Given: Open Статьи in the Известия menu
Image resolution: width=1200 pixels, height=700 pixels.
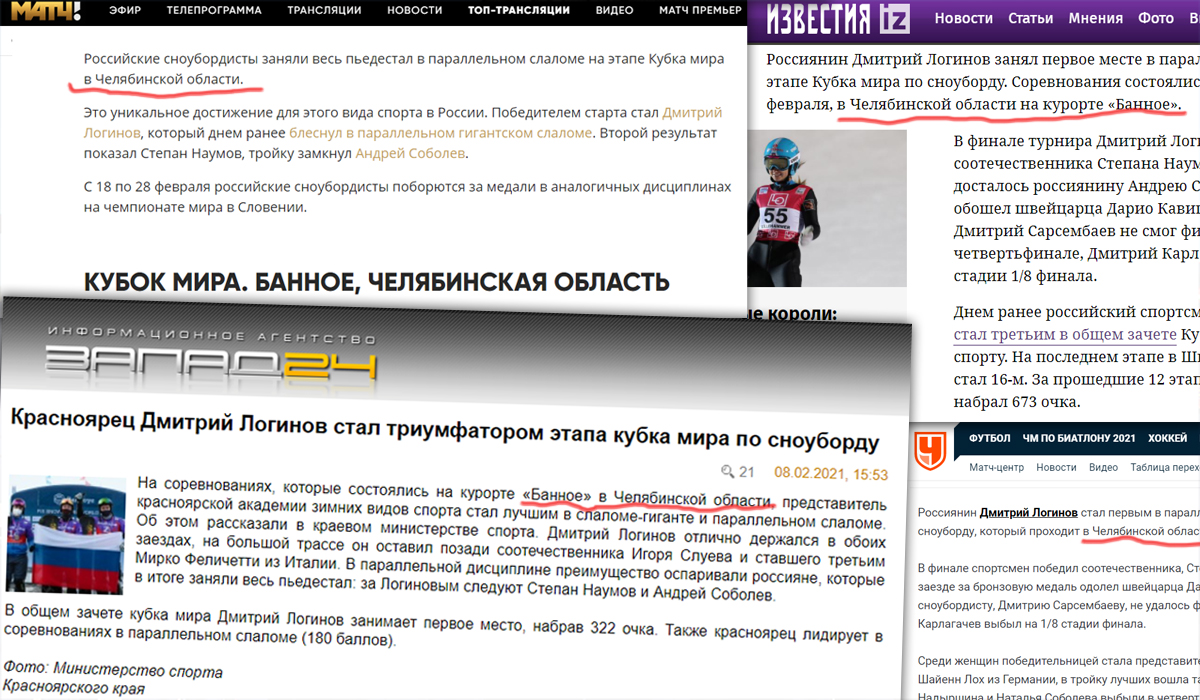Looking at the screenshot, I should pyautogui.click(x=1030, y=18).
